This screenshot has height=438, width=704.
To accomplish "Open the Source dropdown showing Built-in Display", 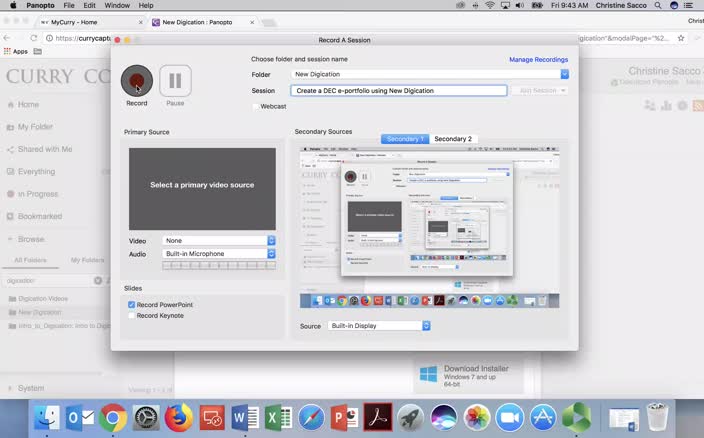I will point(379,326).
